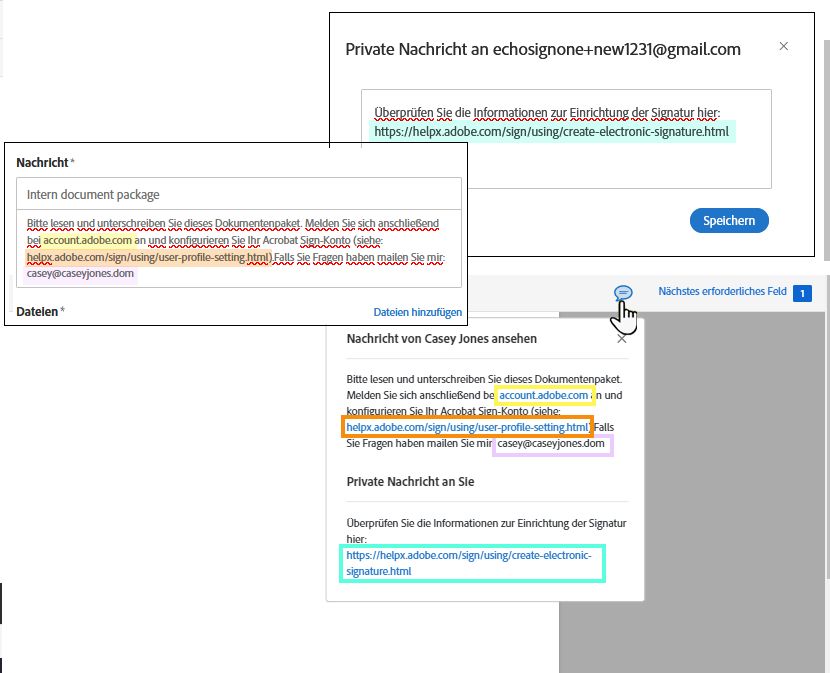The width and height of the screenshot is (830, 673).
Task: Click the Nachricht message body text area
Action: (x=239, y=249)
